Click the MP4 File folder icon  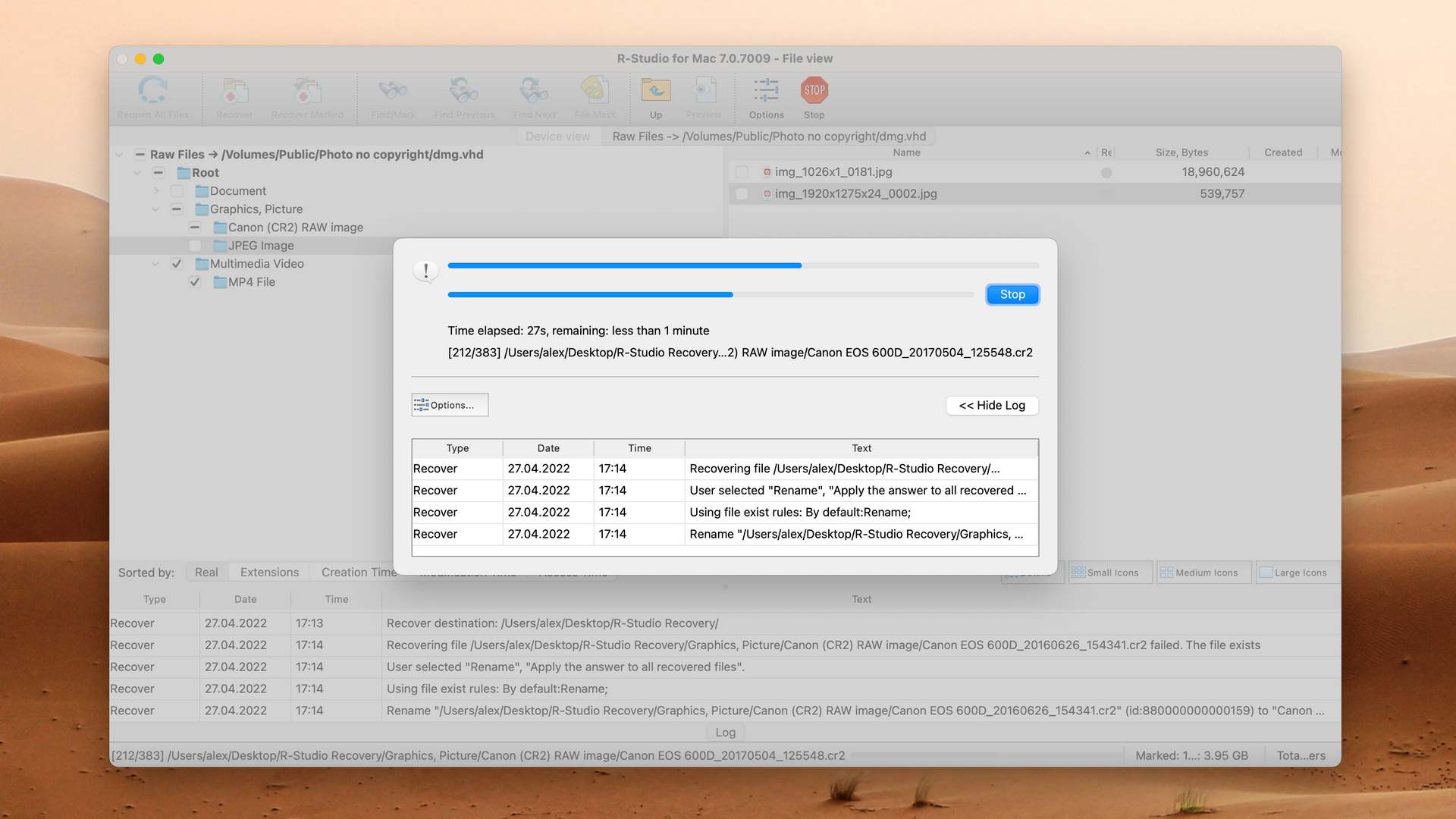point(220,282)
